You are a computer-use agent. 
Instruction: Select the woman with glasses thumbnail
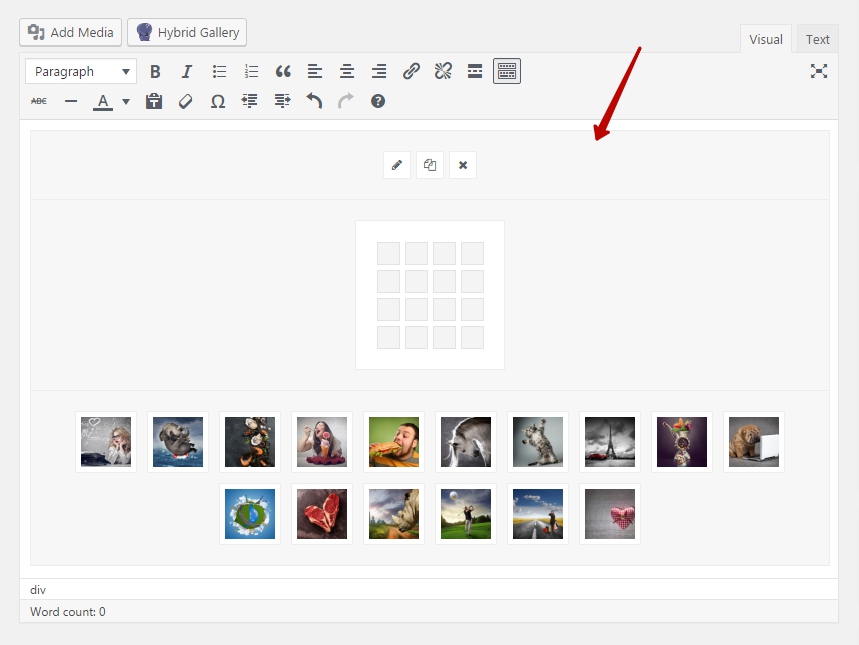[106, 442]
